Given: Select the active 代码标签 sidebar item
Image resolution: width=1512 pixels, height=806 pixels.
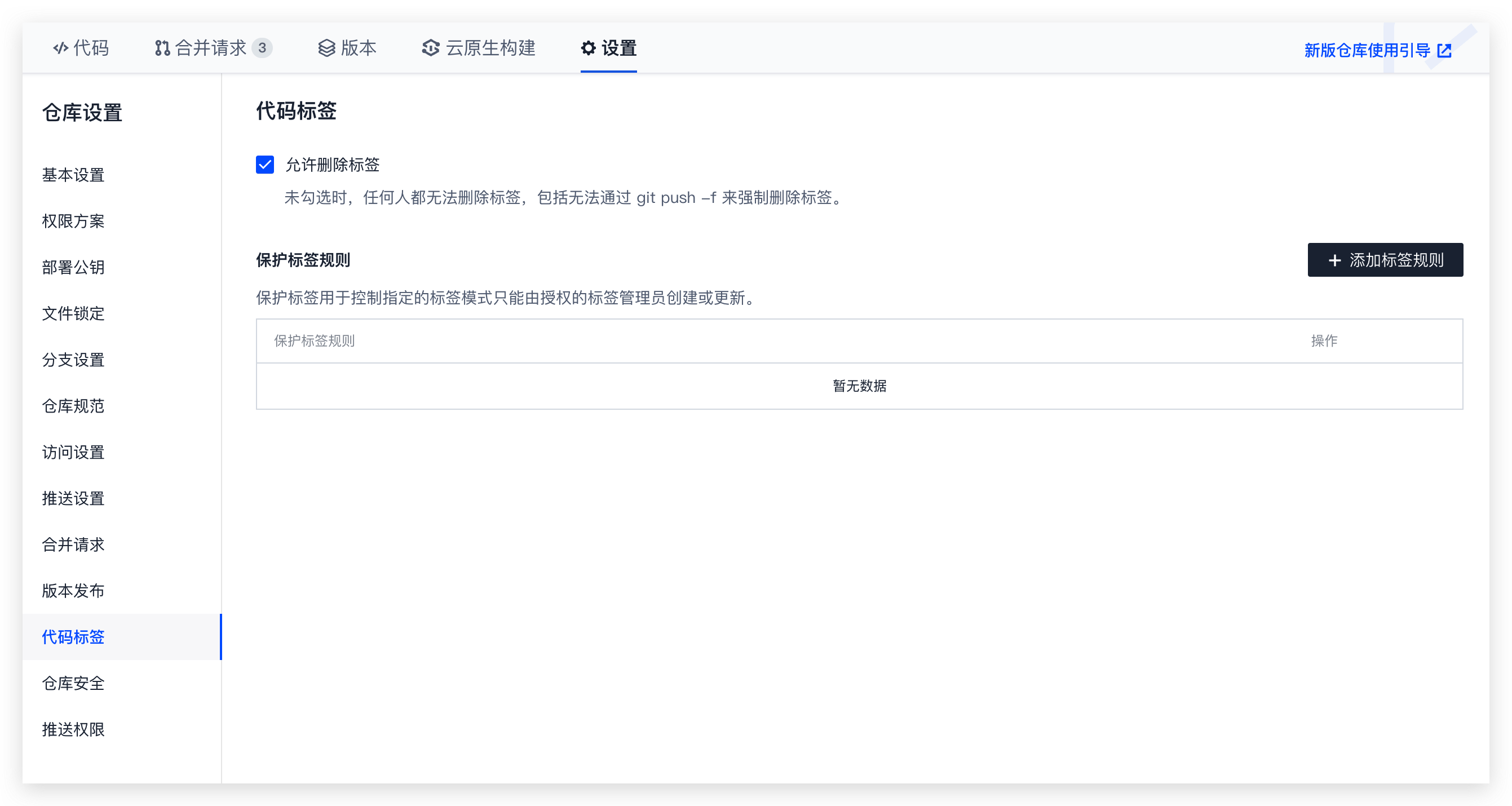Looking at the screenshot, I should click(x=122, y=637).
